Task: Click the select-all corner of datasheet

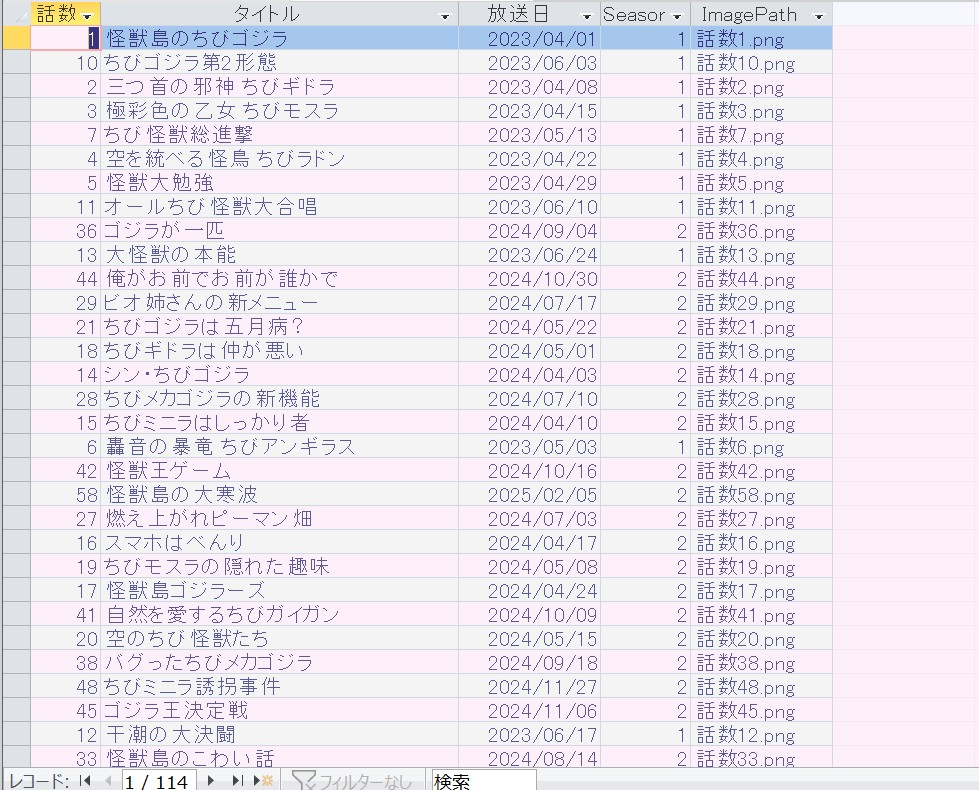Action: click(16, 14)
